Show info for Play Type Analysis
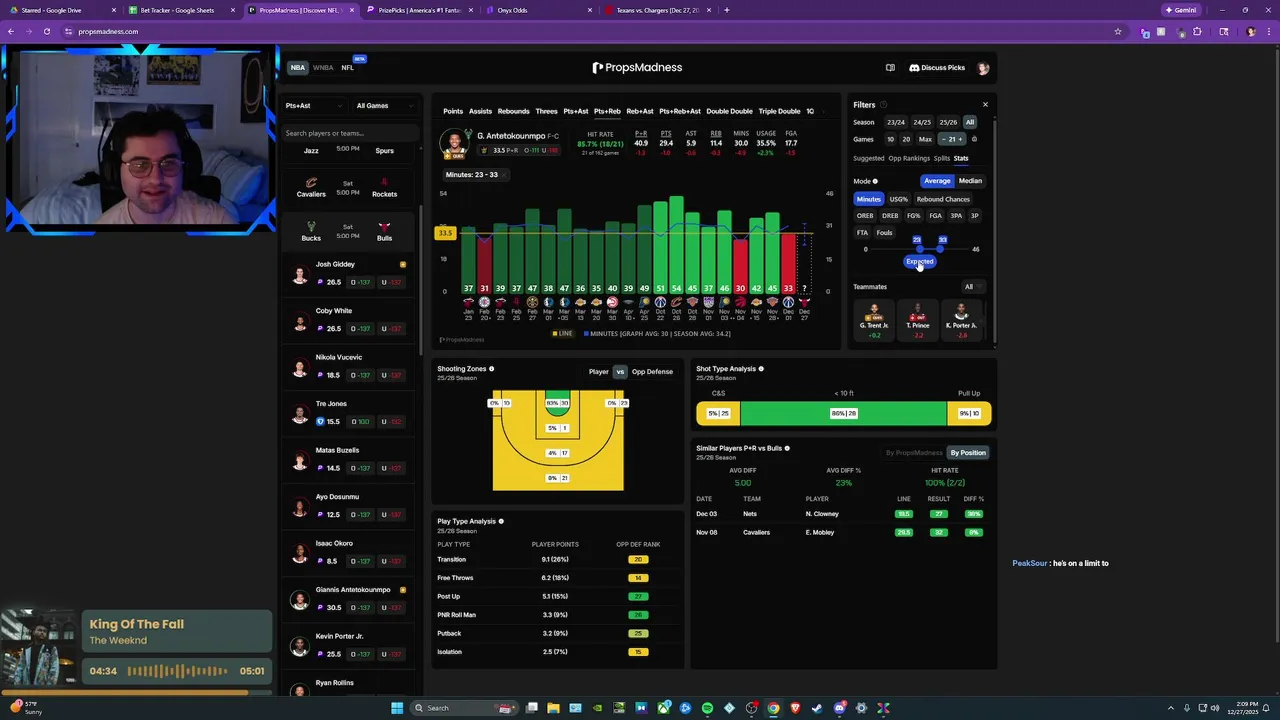1280x720 pixels. (501, 521)
